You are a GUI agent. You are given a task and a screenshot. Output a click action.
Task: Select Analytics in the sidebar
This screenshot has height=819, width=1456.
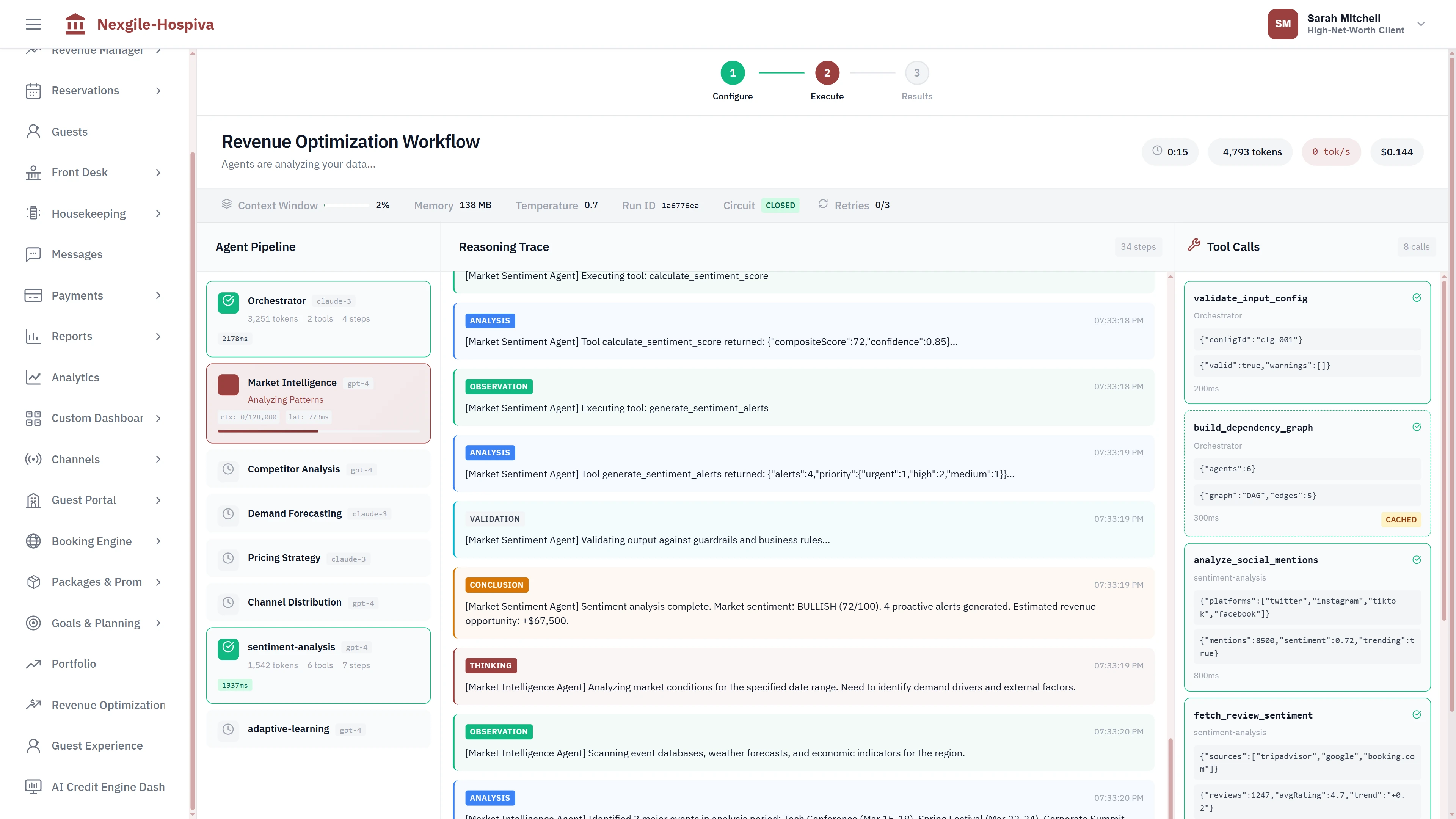(75, 377)
